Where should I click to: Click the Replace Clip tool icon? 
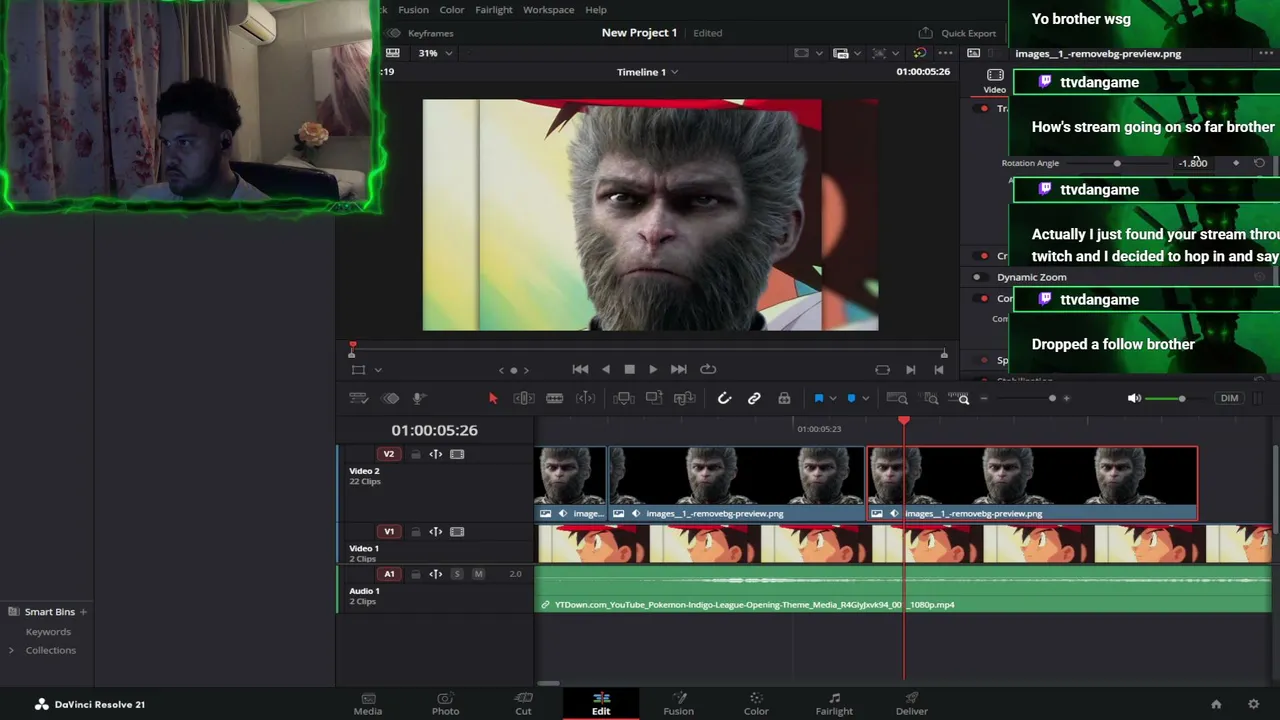coord(685,398)
